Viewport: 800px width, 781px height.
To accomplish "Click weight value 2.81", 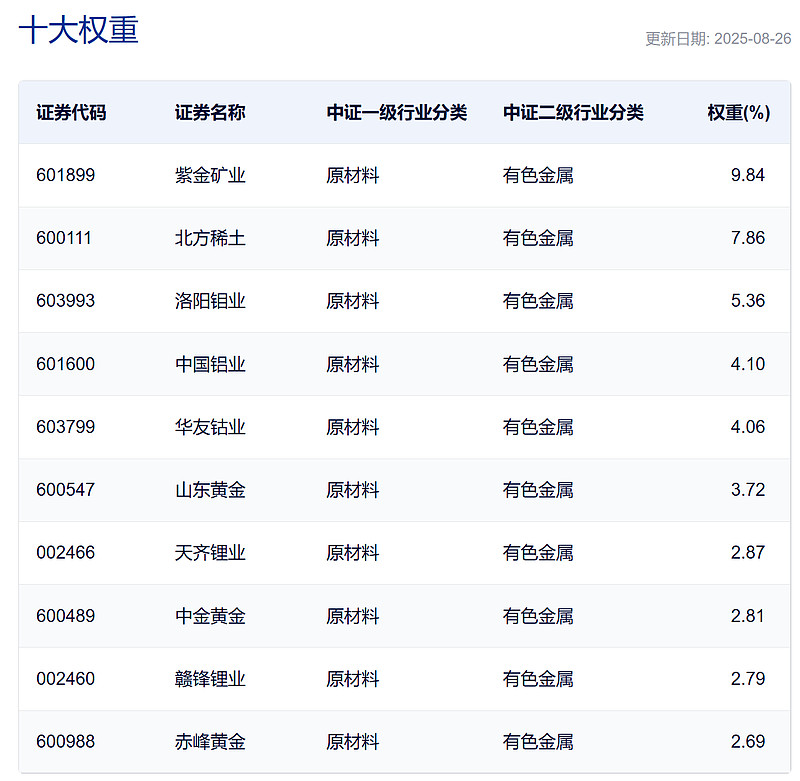I will pos(747,616).
